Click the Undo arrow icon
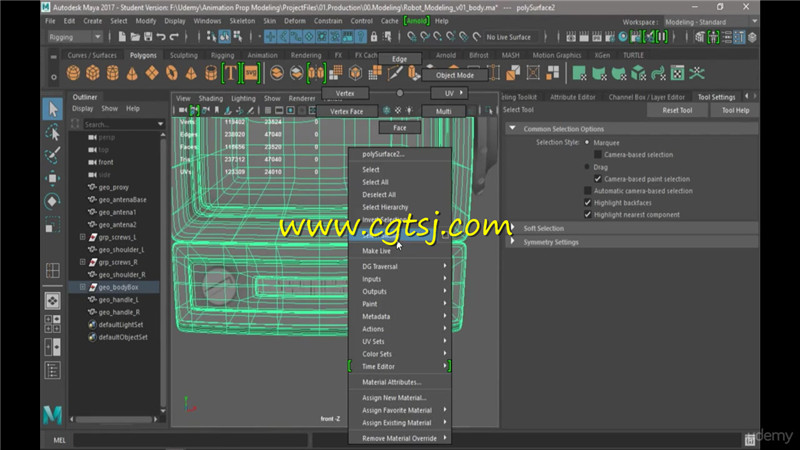Viewport: 800px width, 450px height. (x=161, y=37)
